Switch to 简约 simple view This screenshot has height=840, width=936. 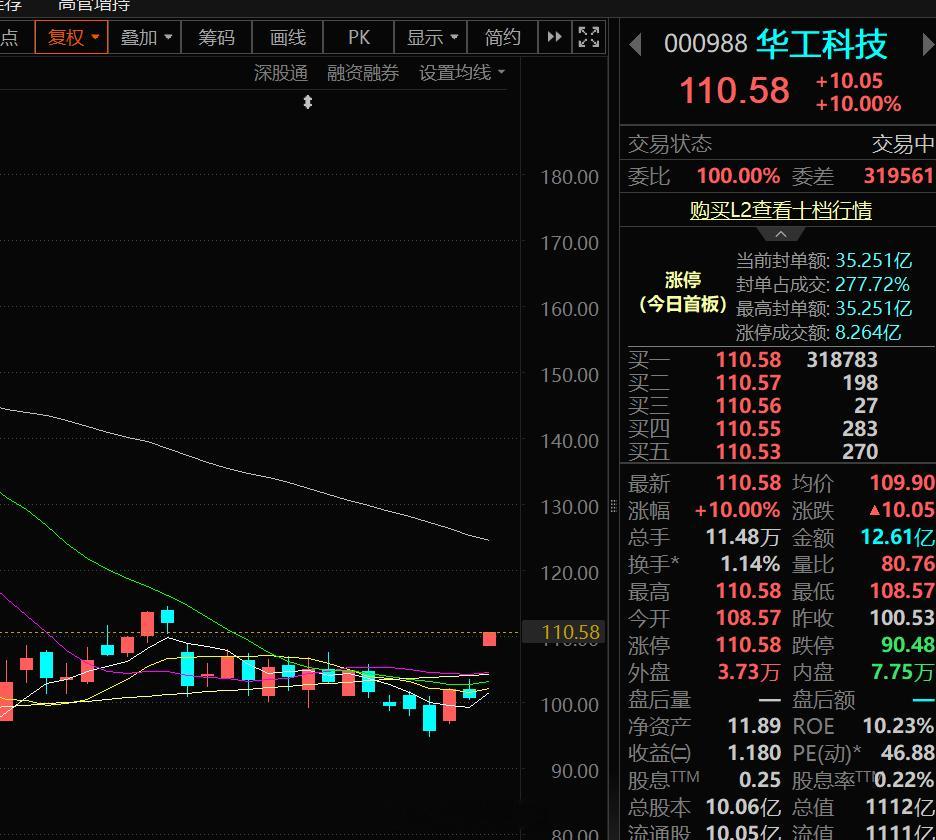pyautogui.click(x=502, y=38)
